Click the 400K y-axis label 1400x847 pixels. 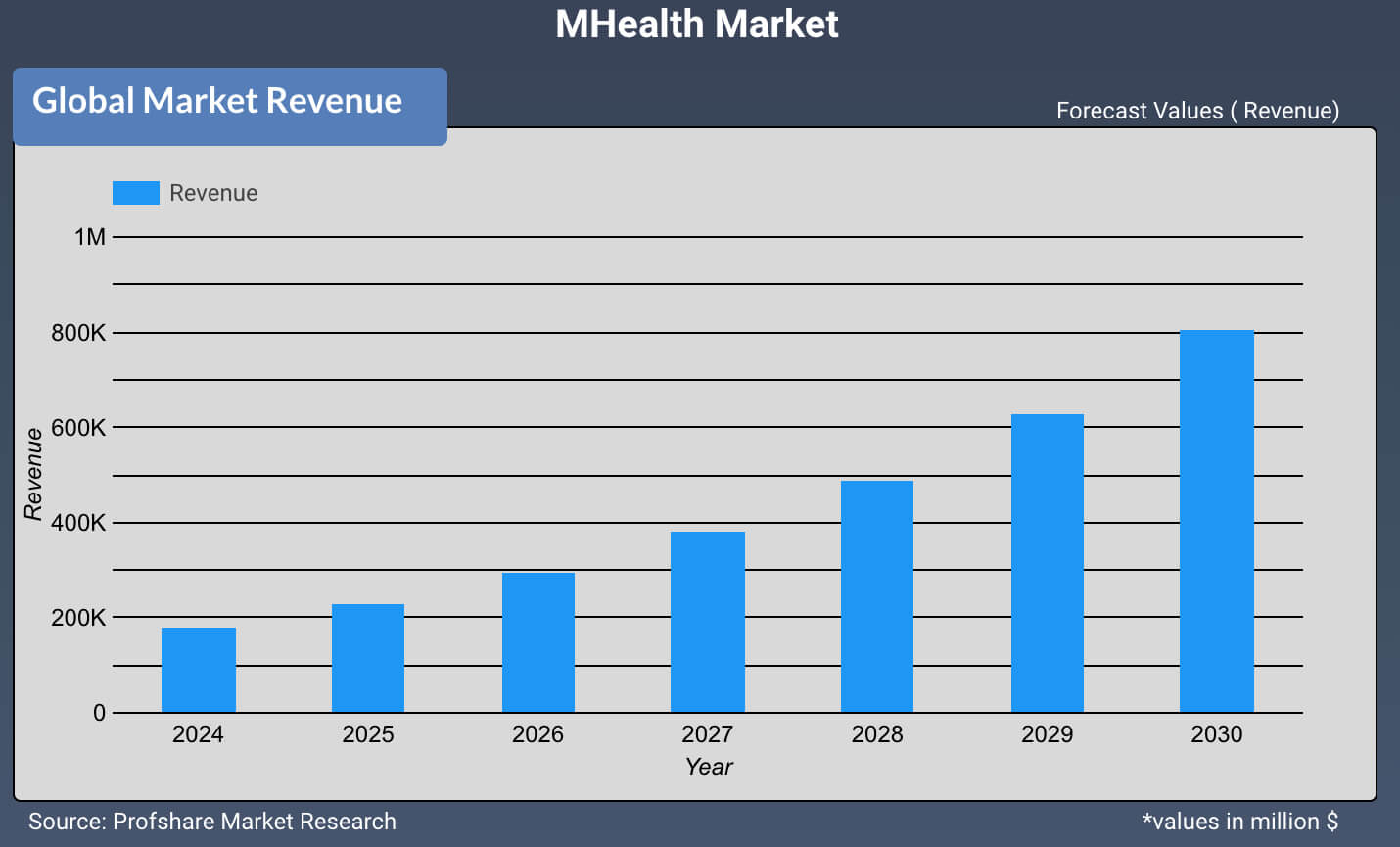78,523
